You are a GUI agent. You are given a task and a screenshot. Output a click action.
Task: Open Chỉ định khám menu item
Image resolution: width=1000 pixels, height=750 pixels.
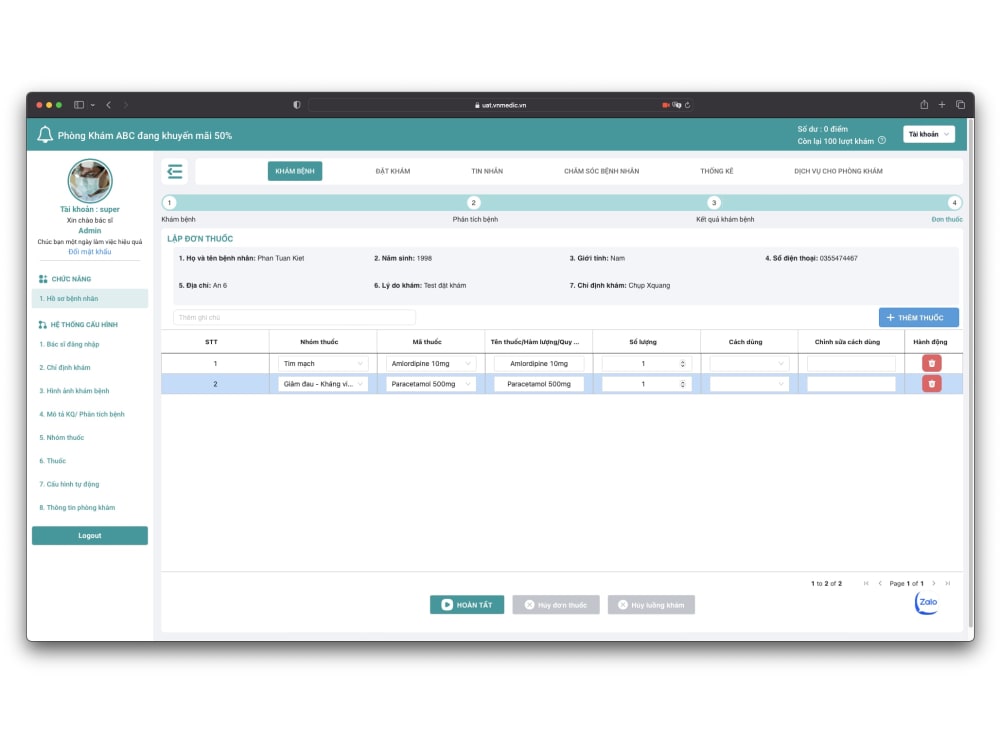[x=65, y=367]
